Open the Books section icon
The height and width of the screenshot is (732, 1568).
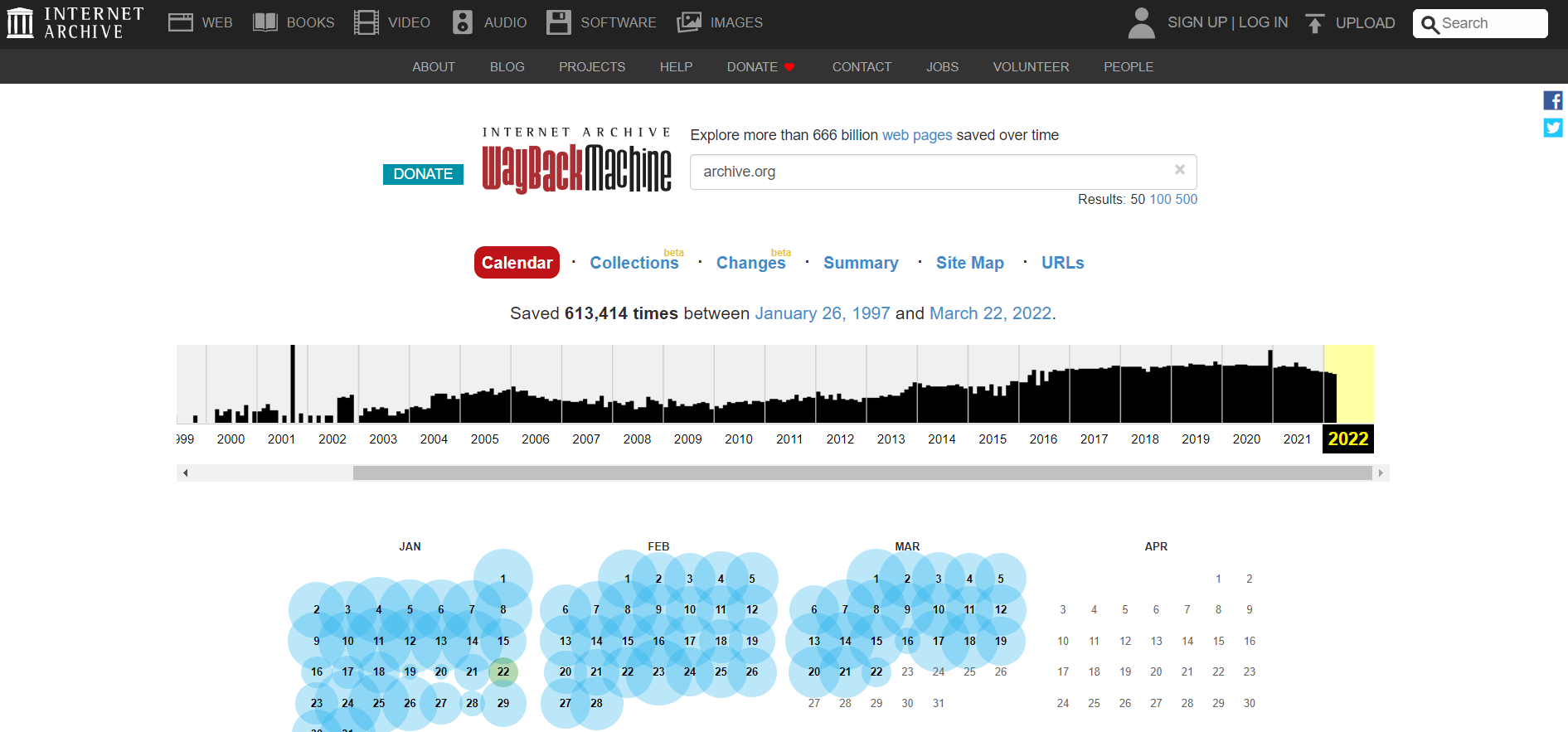click(265, 22)
